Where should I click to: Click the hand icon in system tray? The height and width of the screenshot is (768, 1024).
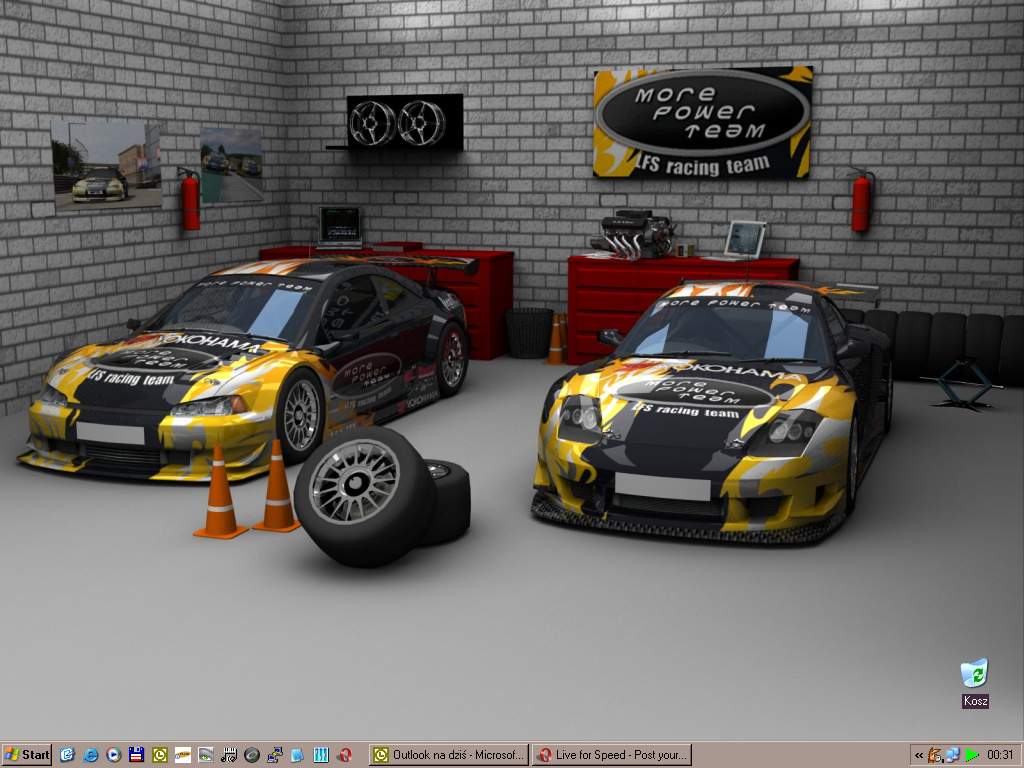point(935,756)
